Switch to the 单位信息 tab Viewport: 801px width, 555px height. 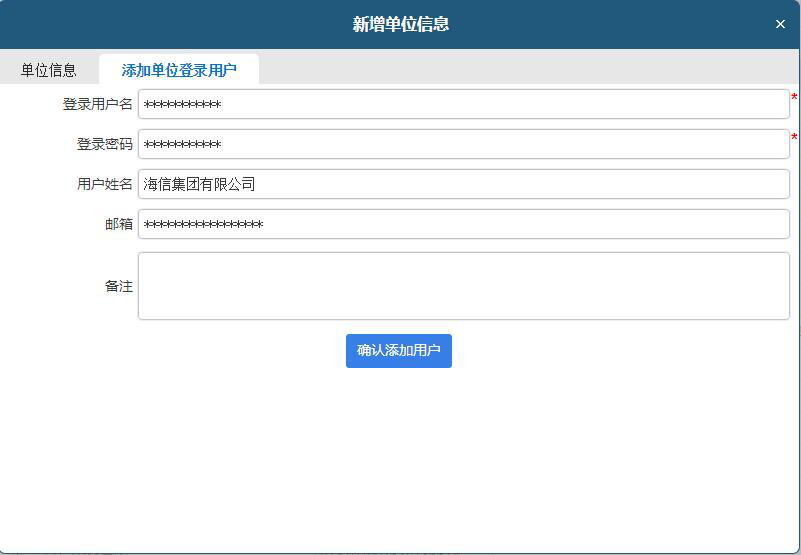[49, 70]
